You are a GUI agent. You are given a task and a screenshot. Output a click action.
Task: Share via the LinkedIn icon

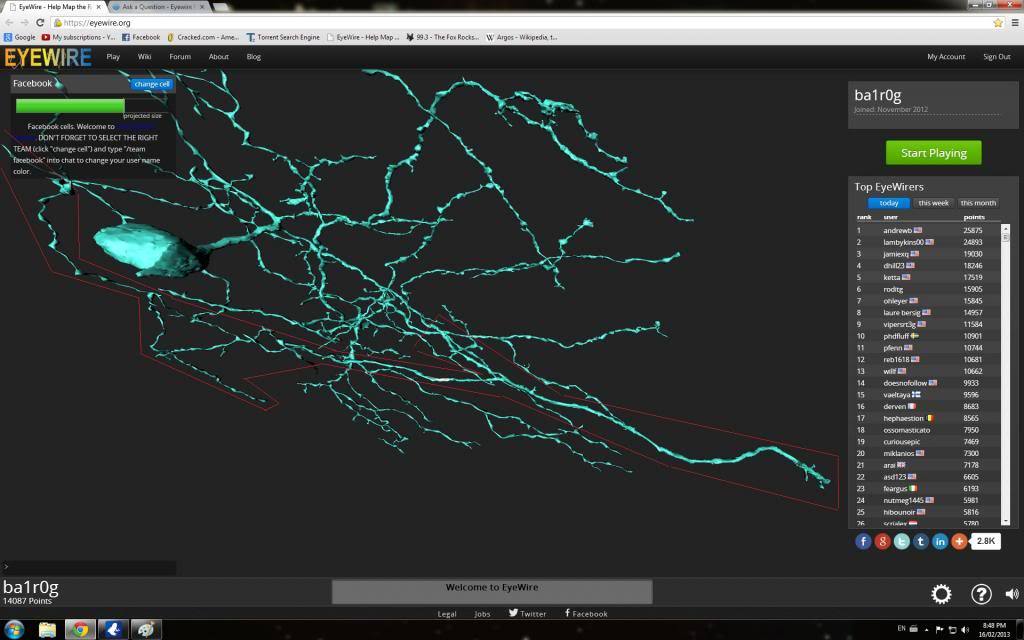click(940, 541)
